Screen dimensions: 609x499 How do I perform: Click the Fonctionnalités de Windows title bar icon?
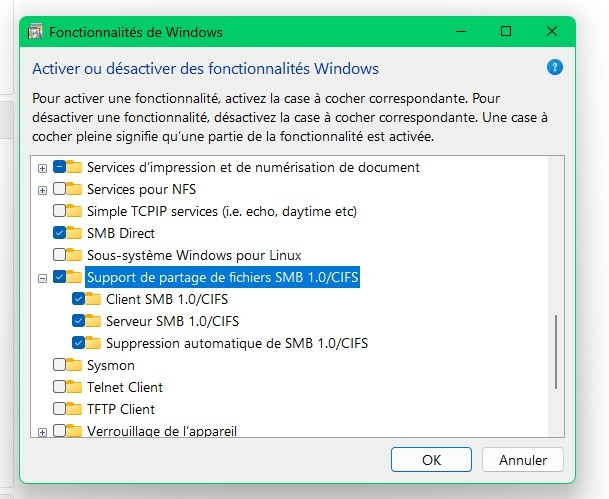pos(35,31)
